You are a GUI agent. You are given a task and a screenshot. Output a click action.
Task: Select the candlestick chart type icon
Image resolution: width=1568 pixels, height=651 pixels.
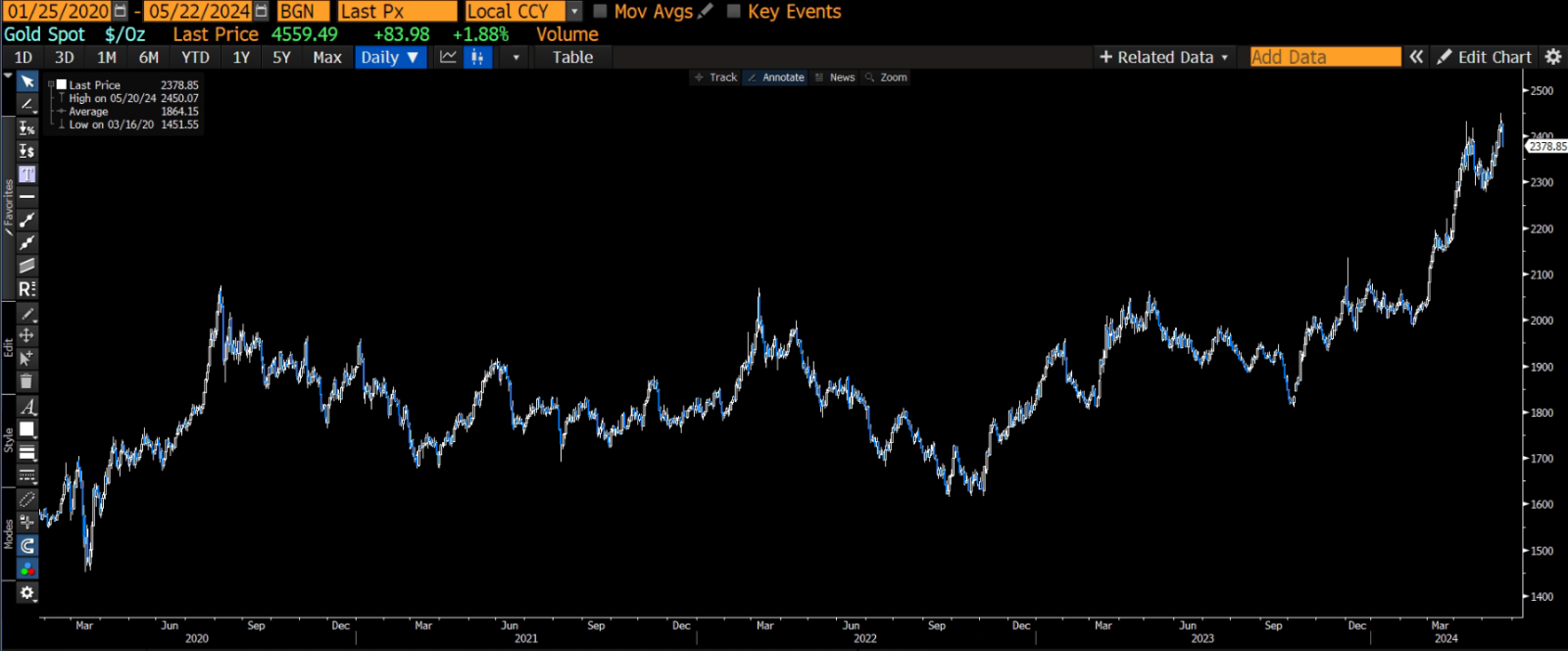point(477,57)
